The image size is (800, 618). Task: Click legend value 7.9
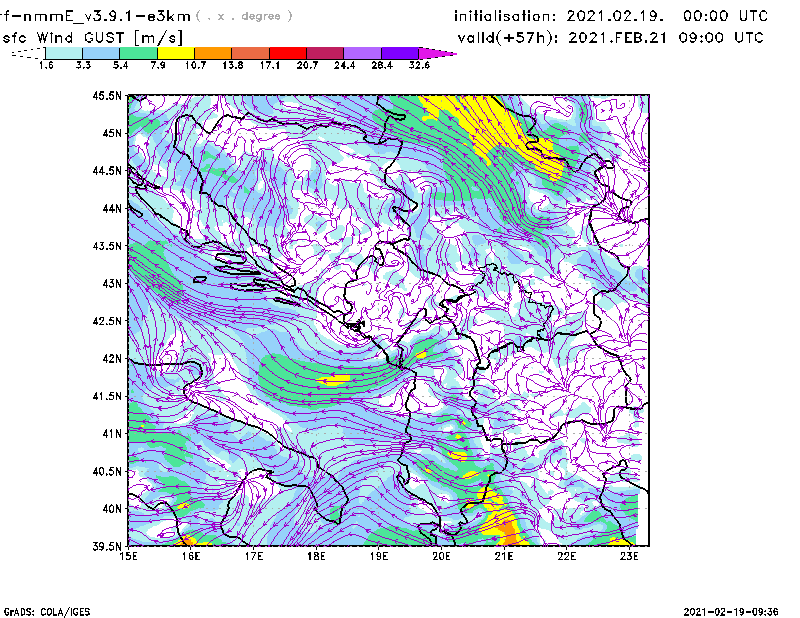(x=158, y=65)
